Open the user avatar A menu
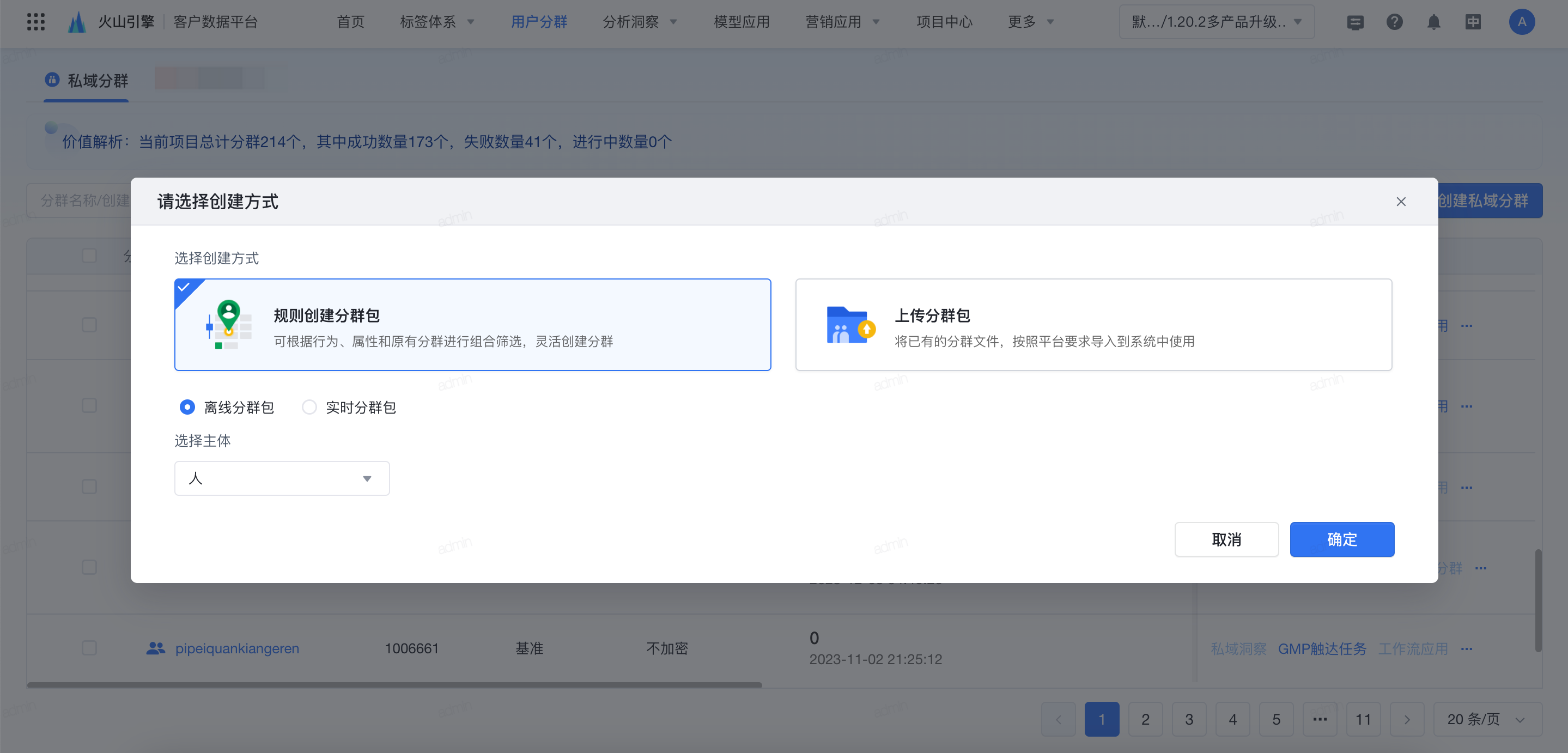Screen dimensions: 1568x753 point(1522,22)
